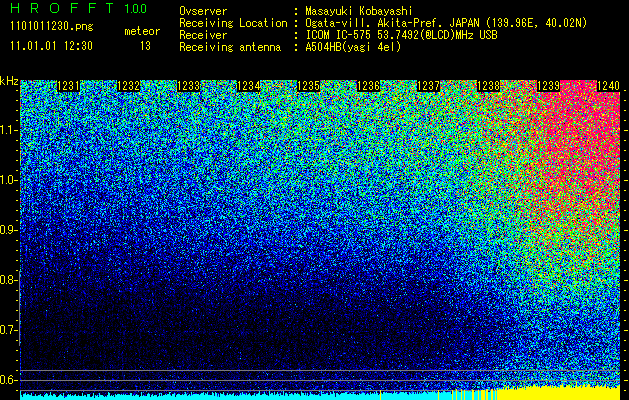Click the 1239 time marker label

548,86
